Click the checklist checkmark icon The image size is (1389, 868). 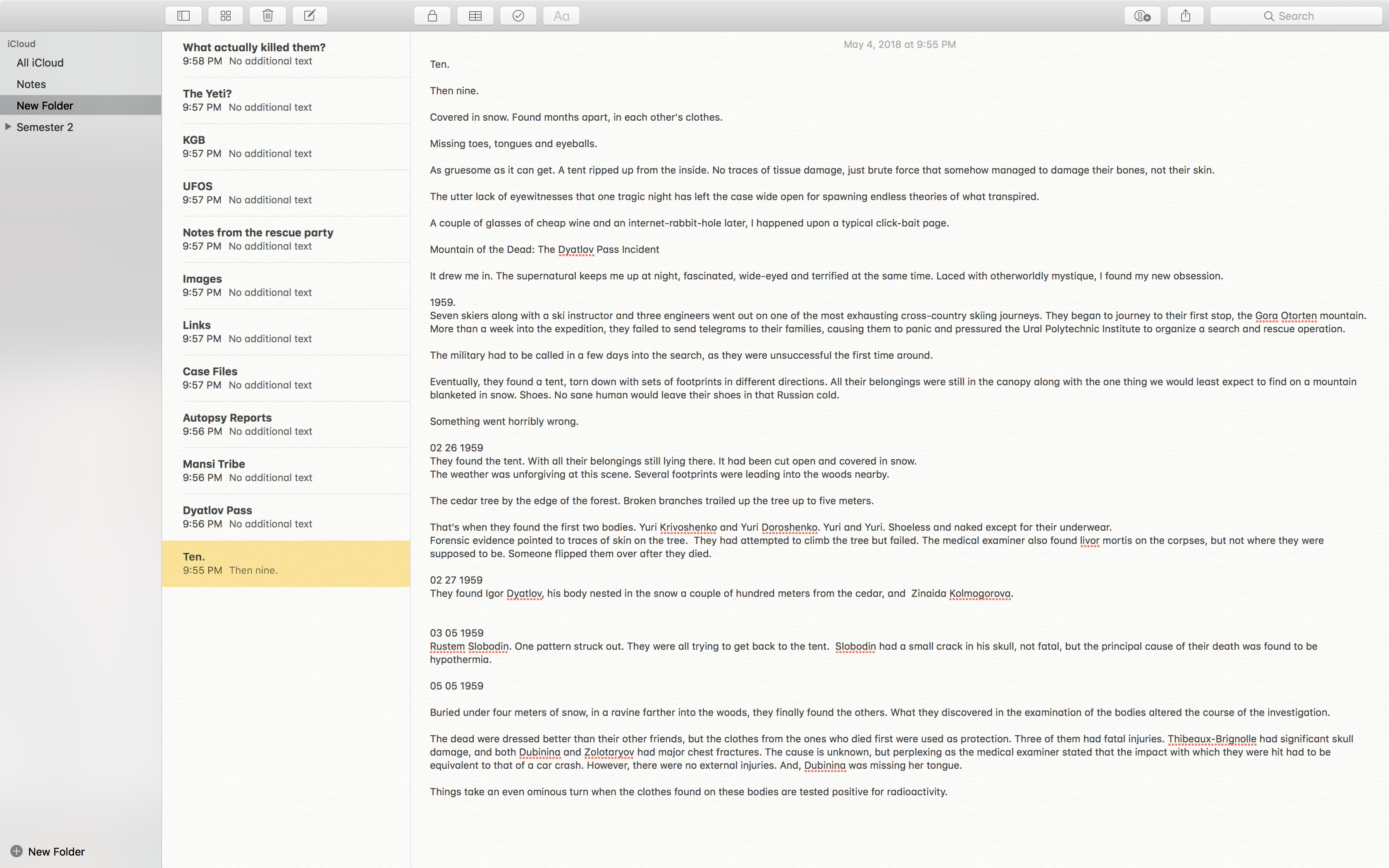[518, 16]
